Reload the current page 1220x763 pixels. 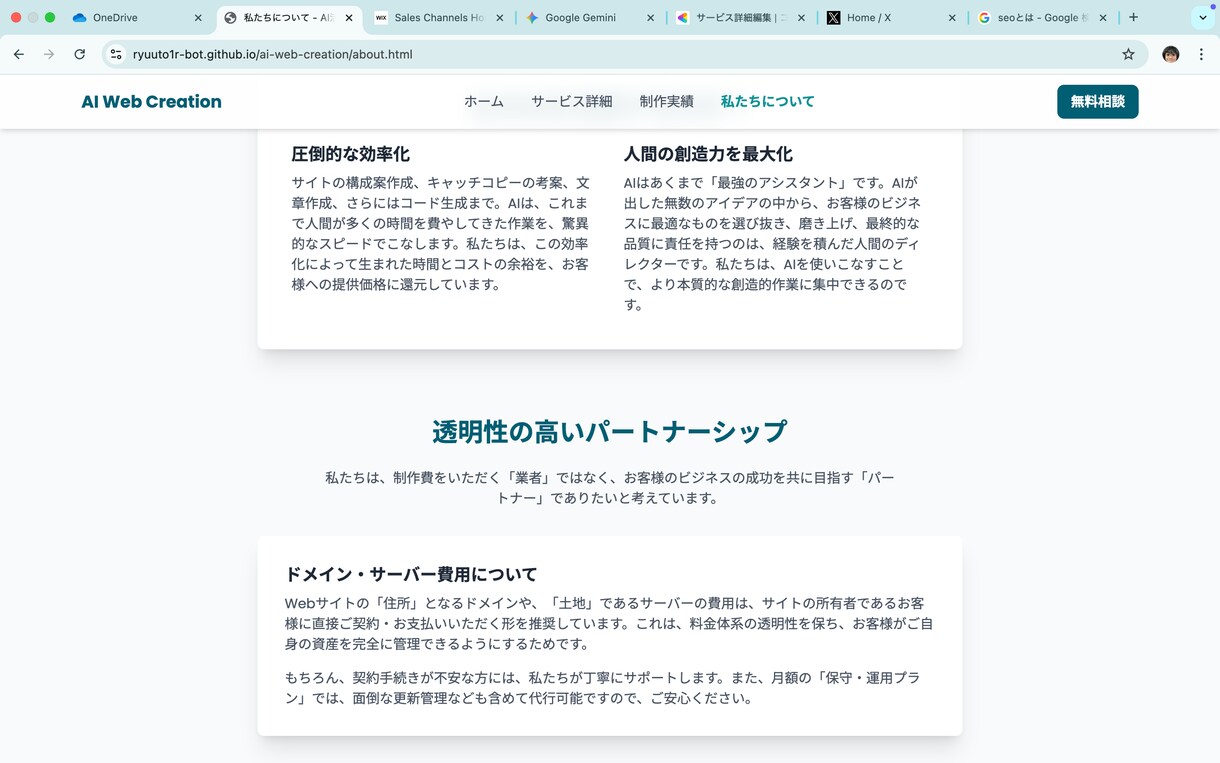click(x=80, y=54)
